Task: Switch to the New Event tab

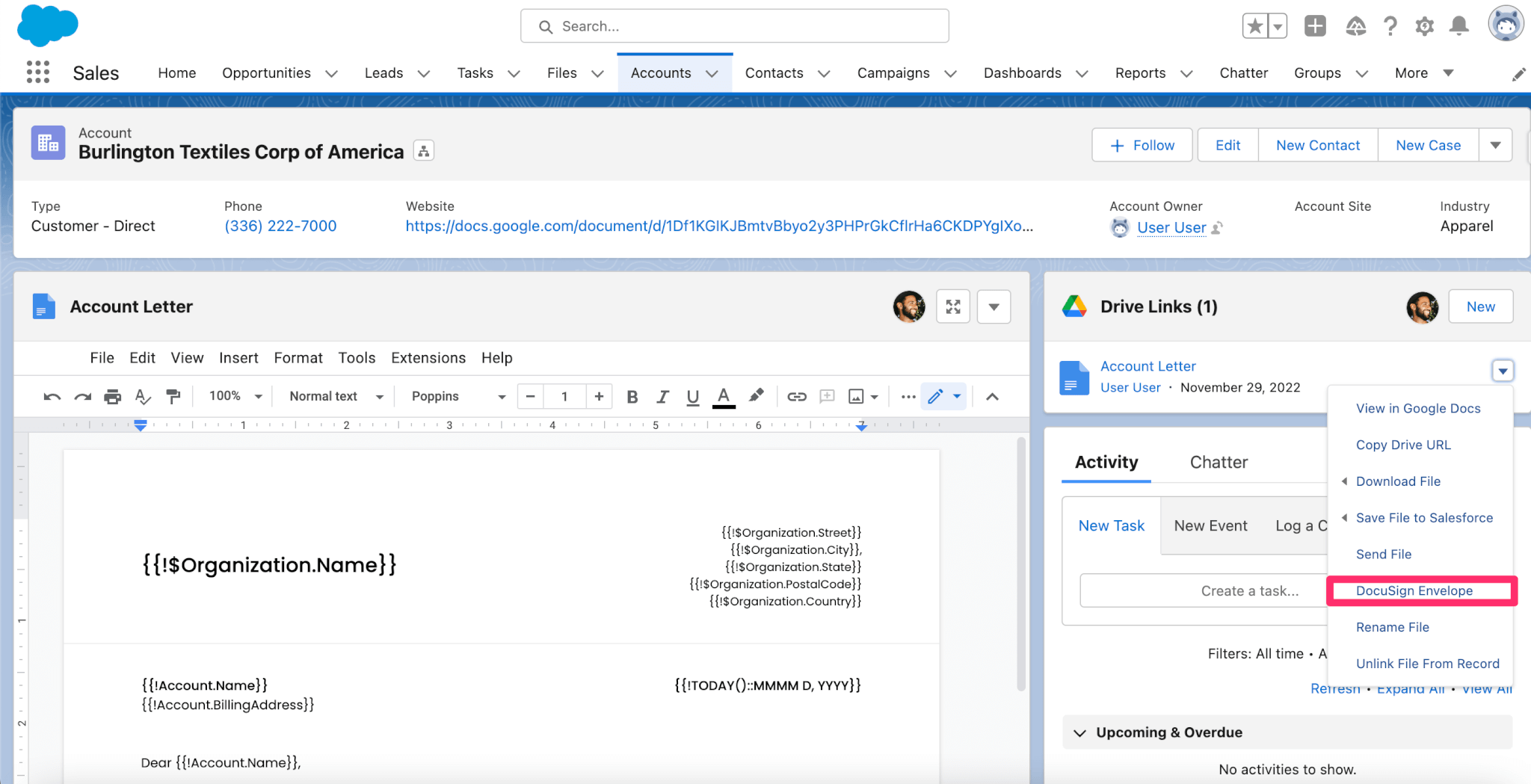Action: (x=1210, y=526)
